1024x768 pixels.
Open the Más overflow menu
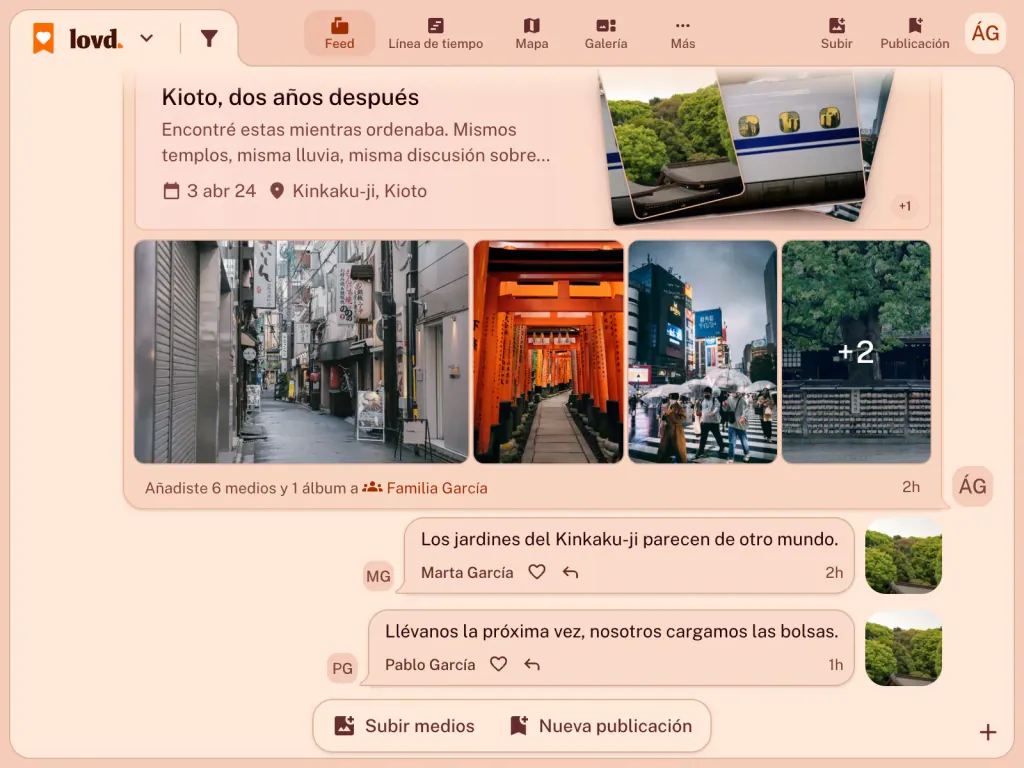[682, 33]
